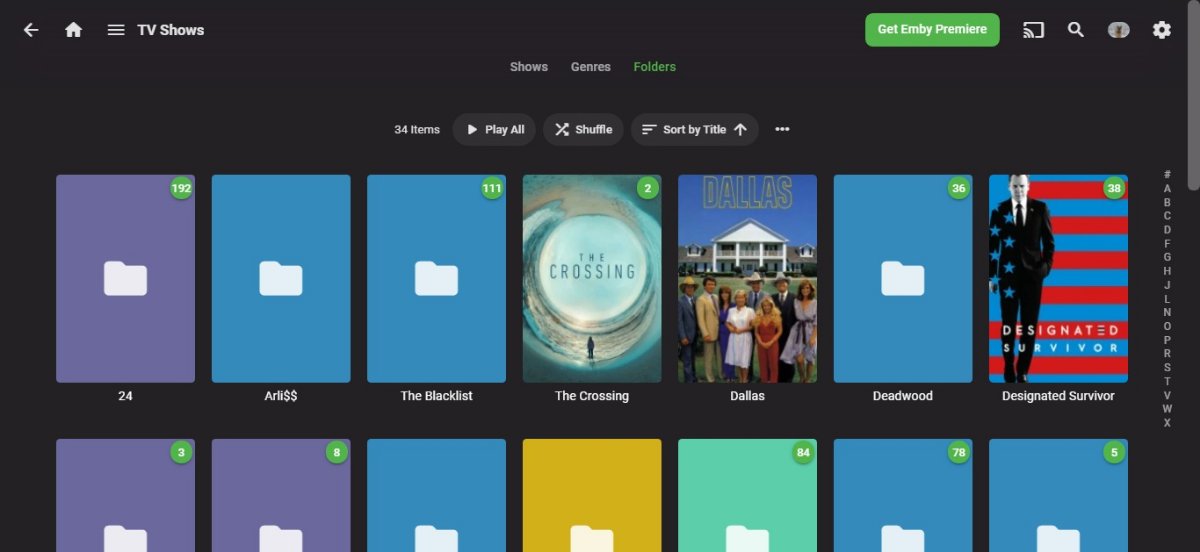Open the user profile avatar
This screenshot has width=1200, height=552.
pyautogui.click(x=1119, y=30)
